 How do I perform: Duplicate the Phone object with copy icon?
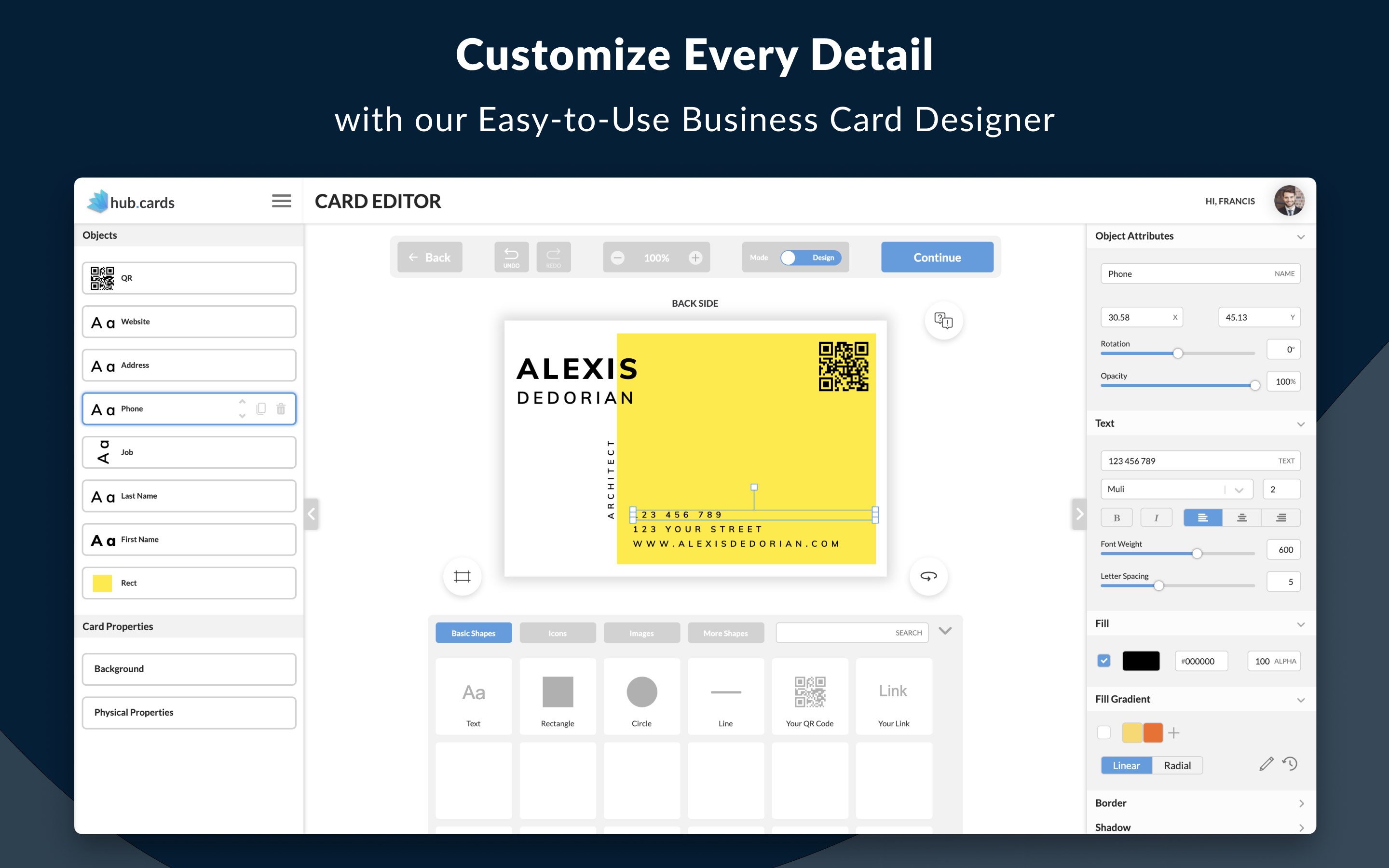tap(260, 409)
